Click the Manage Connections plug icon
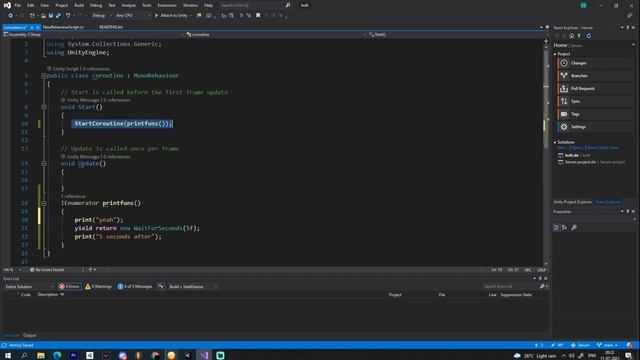The image size is (640, 360). tap(579, 36)
